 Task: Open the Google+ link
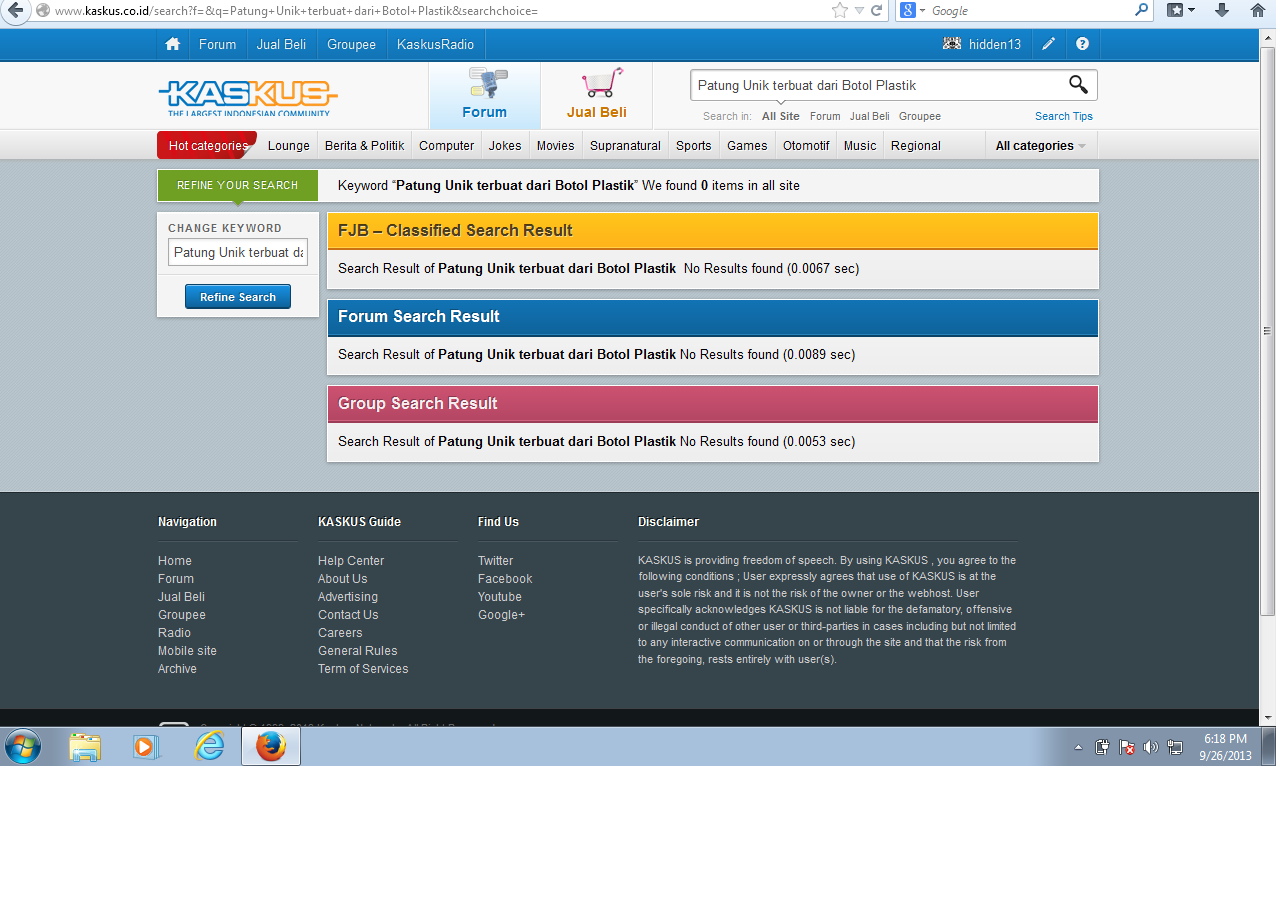(x=501, y=615)
